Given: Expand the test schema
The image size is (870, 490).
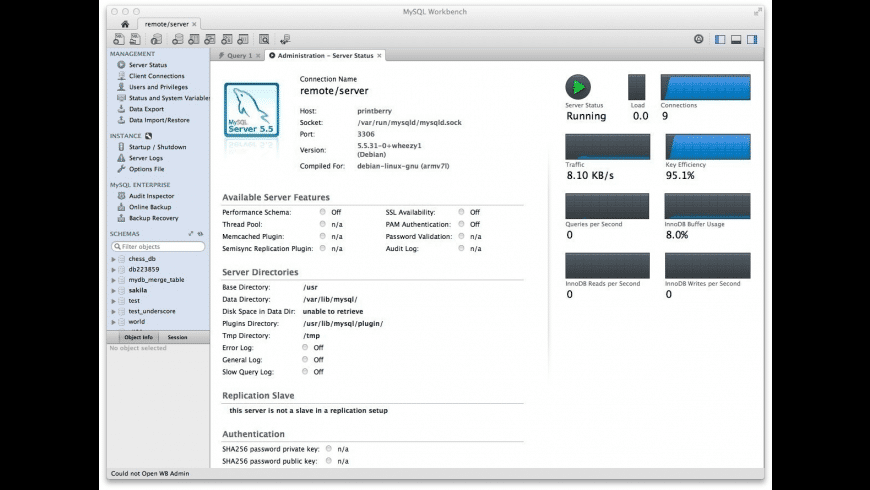Looking at the screenshot, I should click(x=113, y=301).
